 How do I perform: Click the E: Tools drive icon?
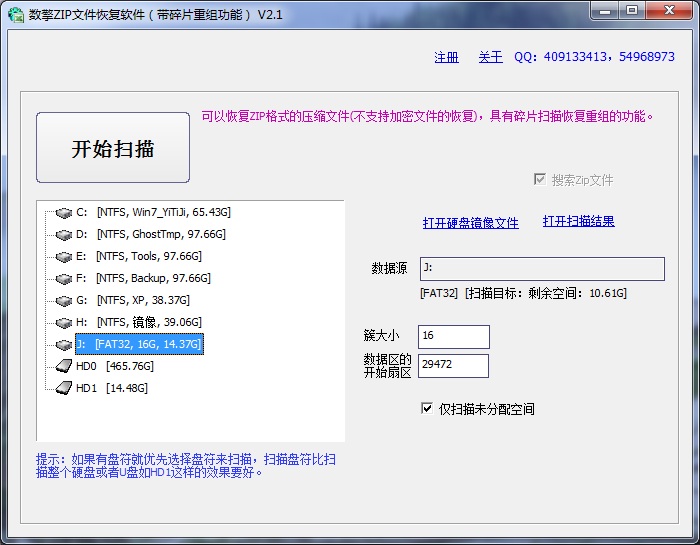click(63, 257)
